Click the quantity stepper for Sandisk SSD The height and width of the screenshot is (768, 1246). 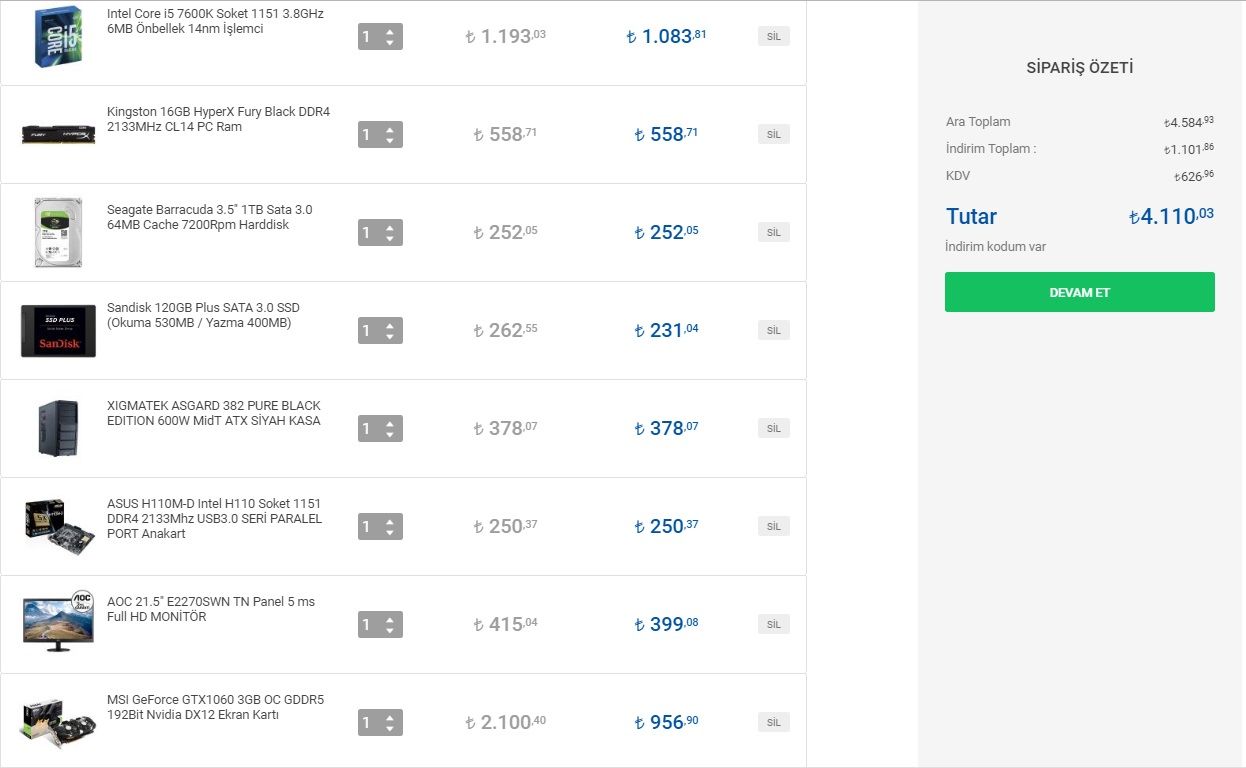380,331
